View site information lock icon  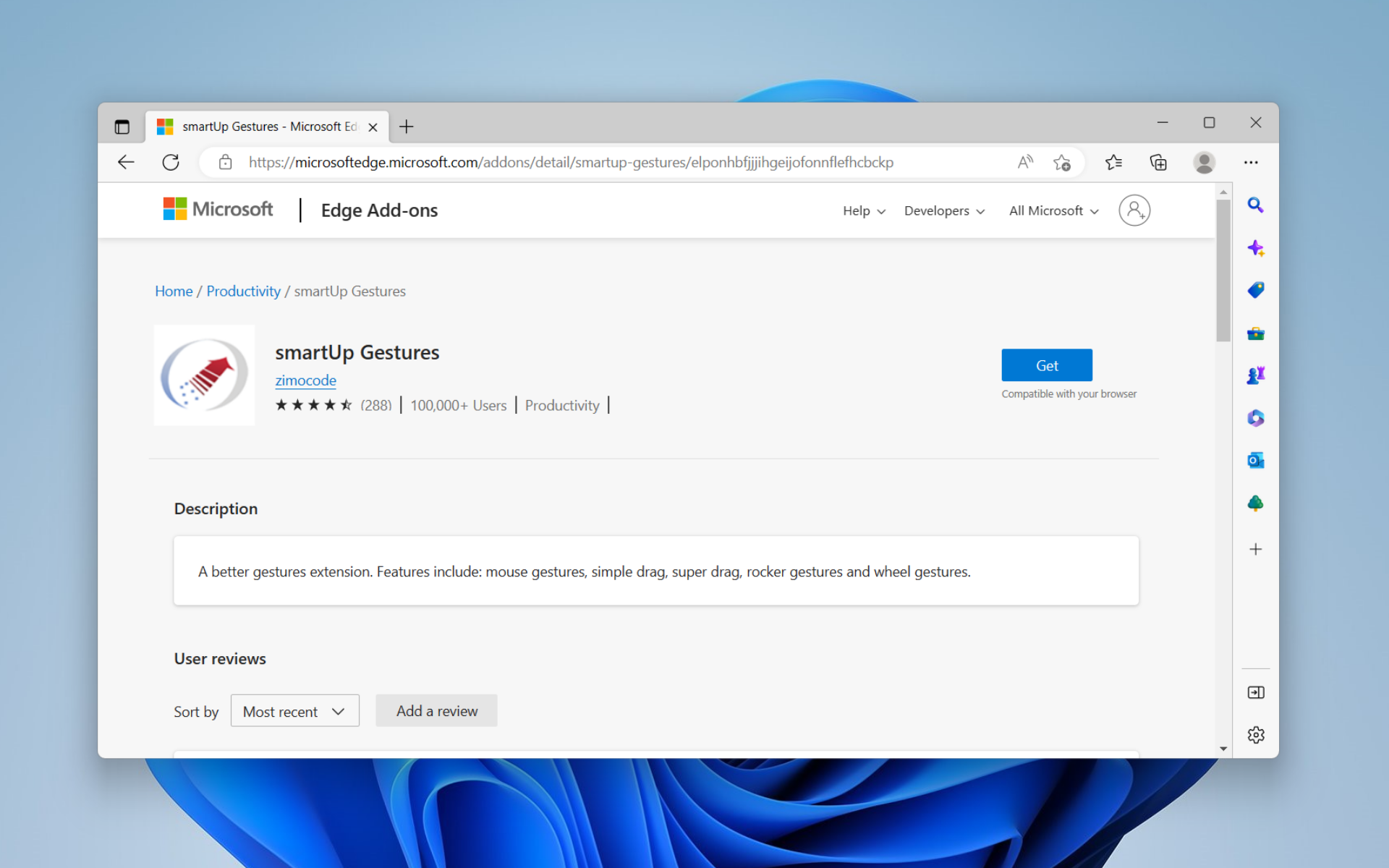coord(226,162)
